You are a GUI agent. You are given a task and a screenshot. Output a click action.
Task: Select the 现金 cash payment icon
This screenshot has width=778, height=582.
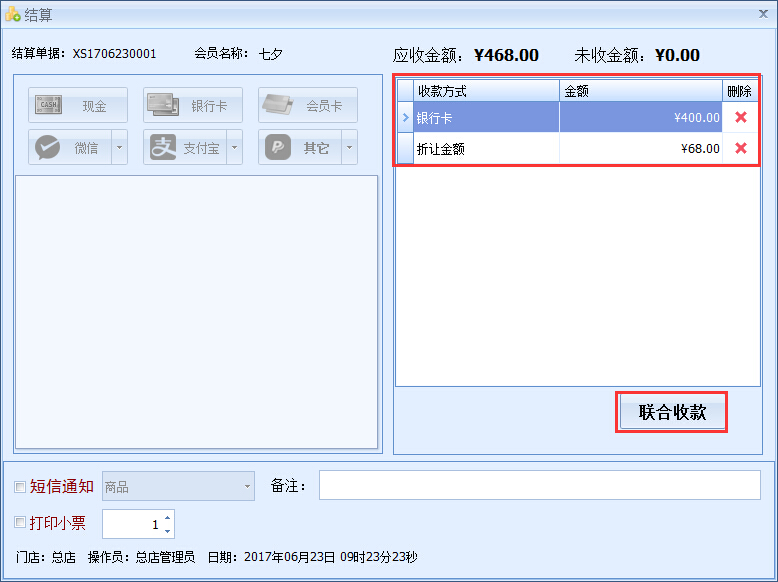(78, 105)
